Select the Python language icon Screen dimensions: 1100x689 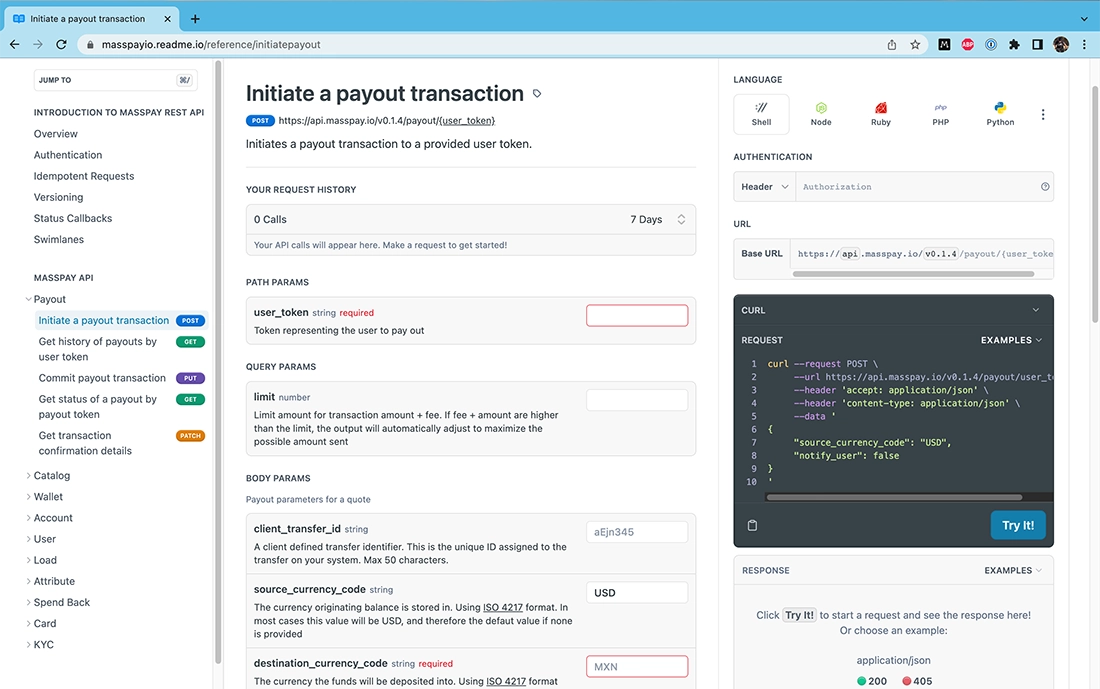click(1000, 114)
